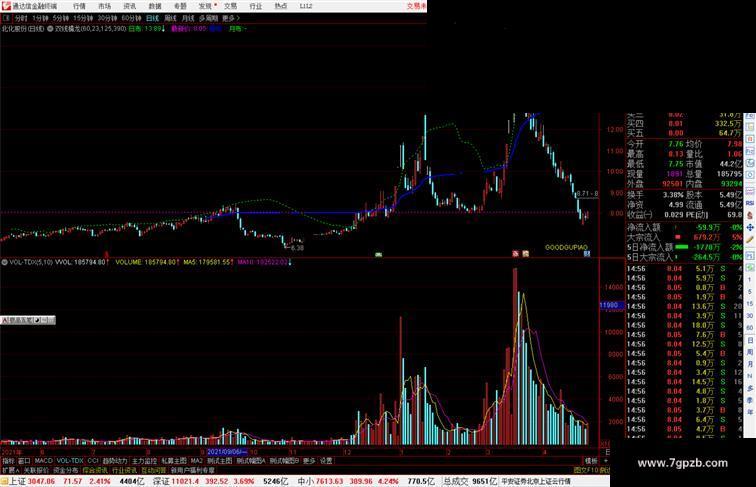This screenshot has height=487, width=756.
Task: Select 季 period in right sidebar
Action: [750, 400]
